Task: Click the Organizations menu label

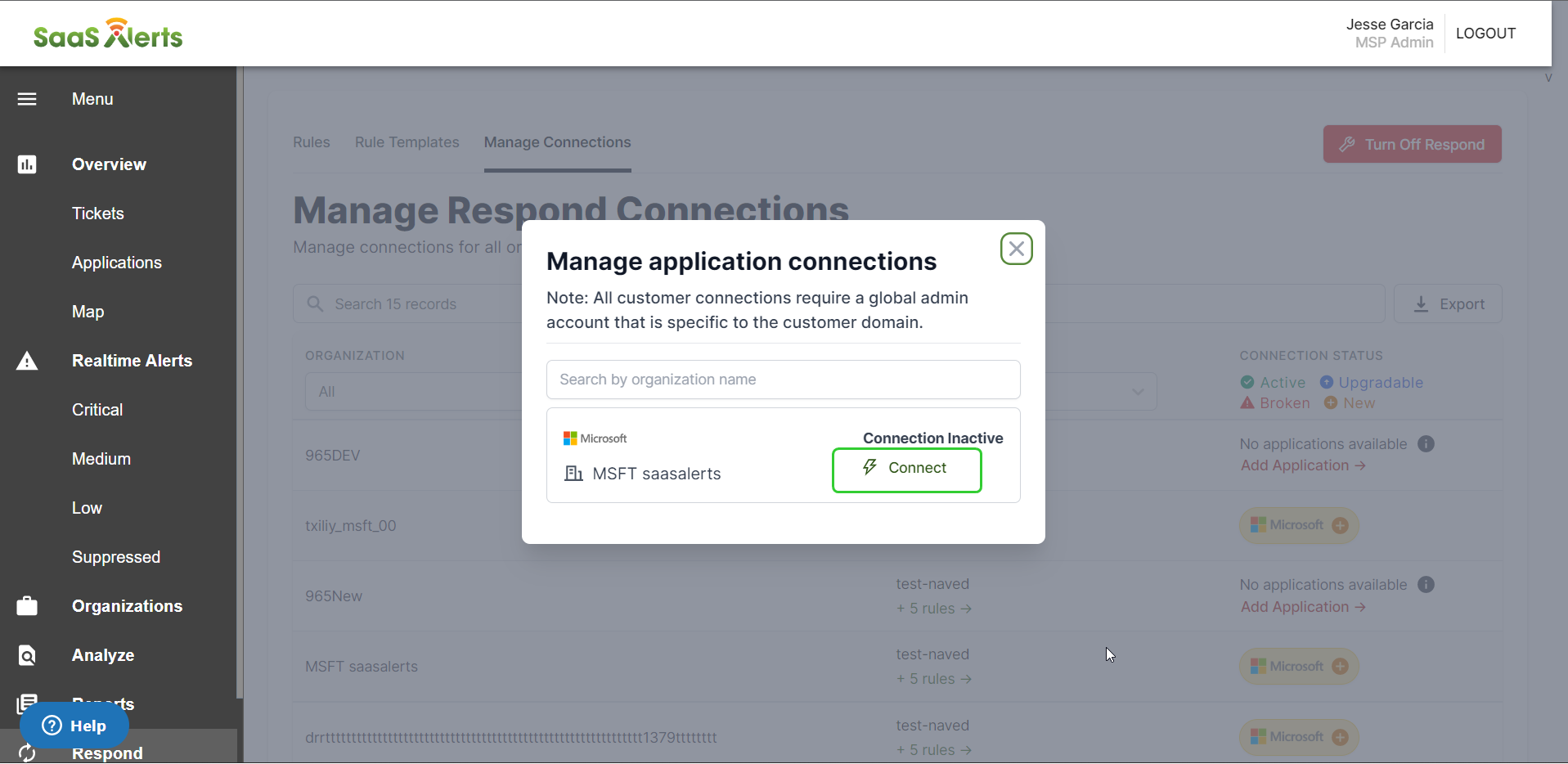Action: tap(128, 606)
